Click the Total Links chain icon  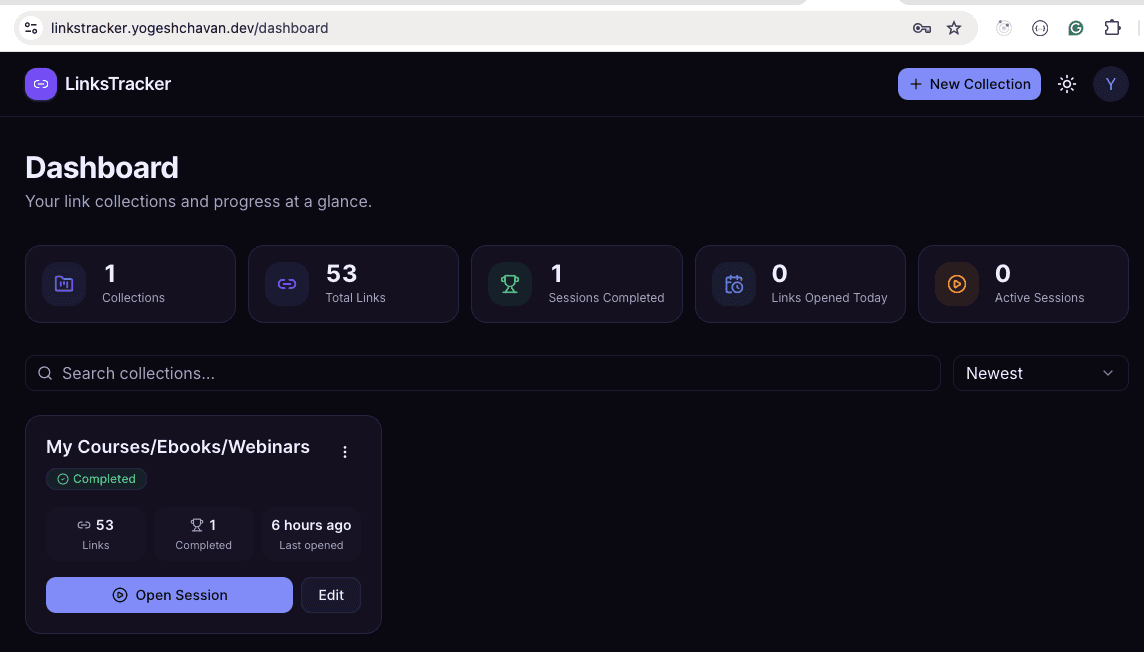pos(287,284)
